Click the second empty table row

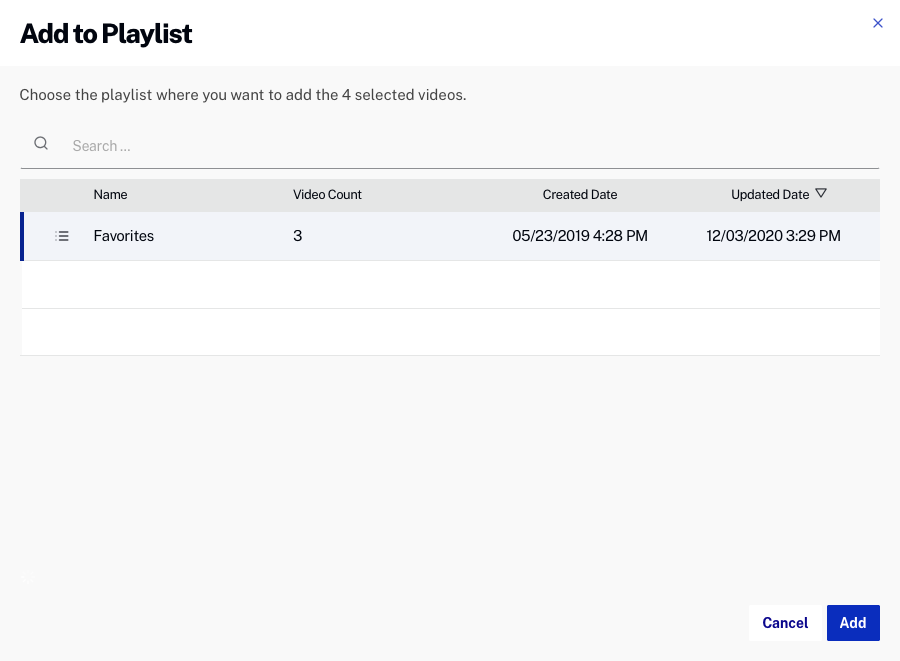(450, 332)
